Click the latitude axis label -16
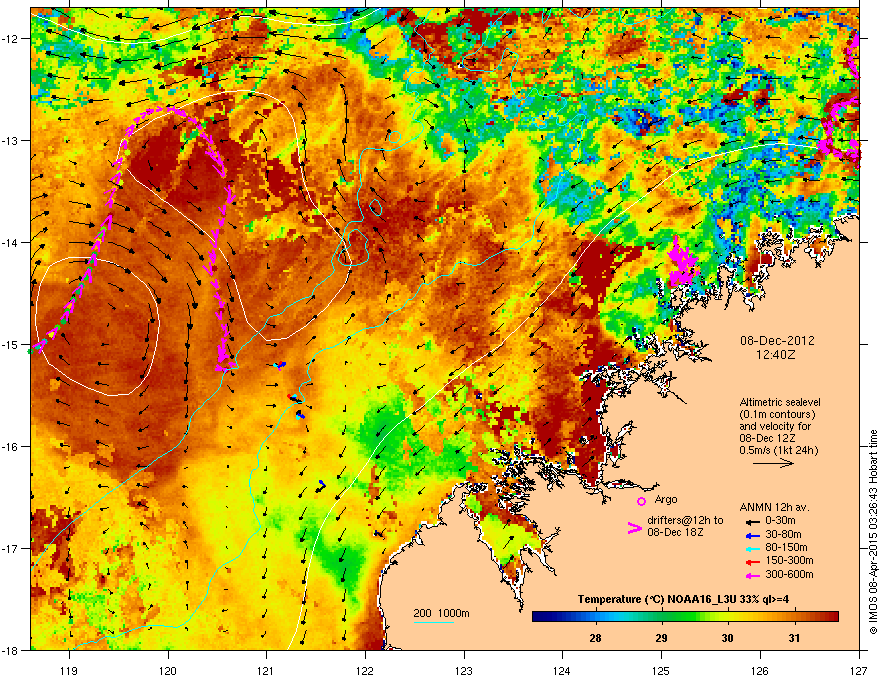 pos(10,447)
